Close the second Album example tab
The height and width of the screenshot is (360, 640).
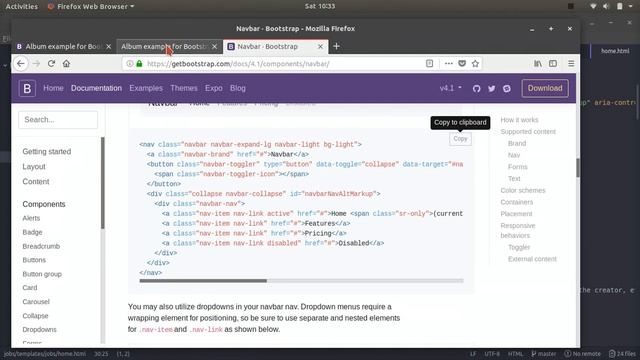[x=215, y=47]
